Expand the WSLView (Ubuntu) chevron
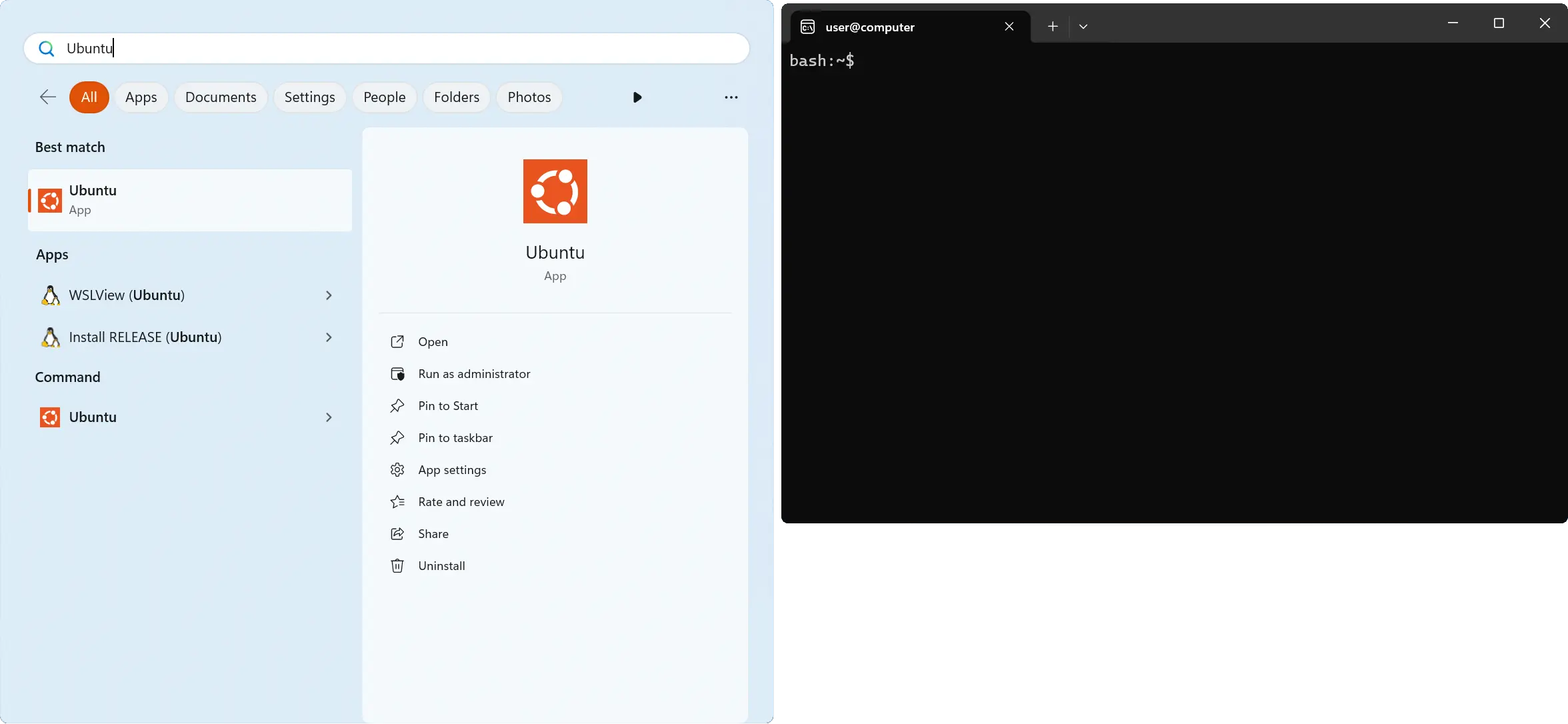 tap(329, 295)
